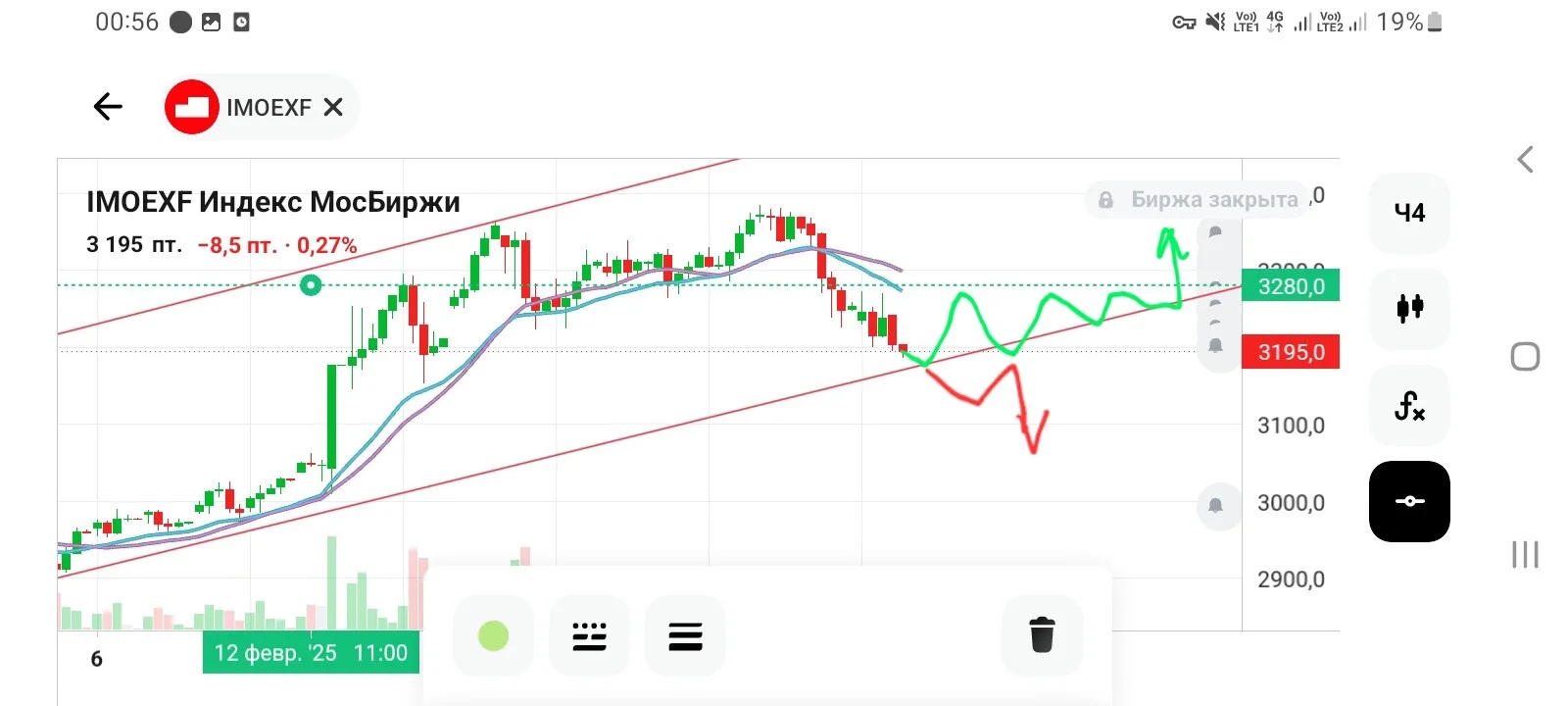Tap the green circle handle on the dotted line
The image size is (1568, 706).
click(311, 285)
